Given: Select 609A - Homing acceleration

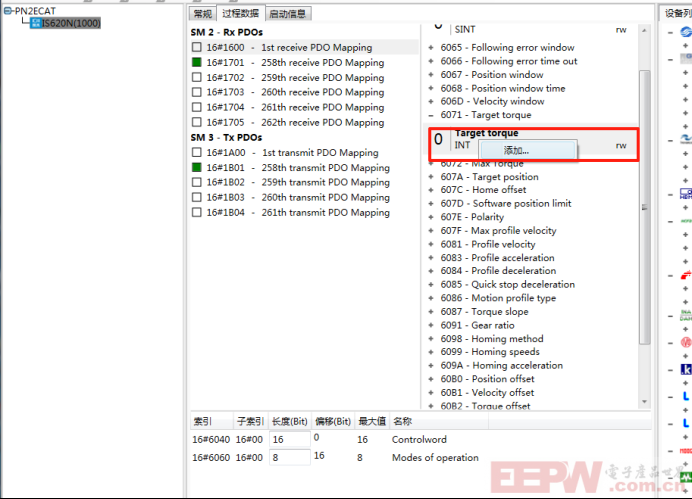Looking at the screenshot, I should click(502, 366).
